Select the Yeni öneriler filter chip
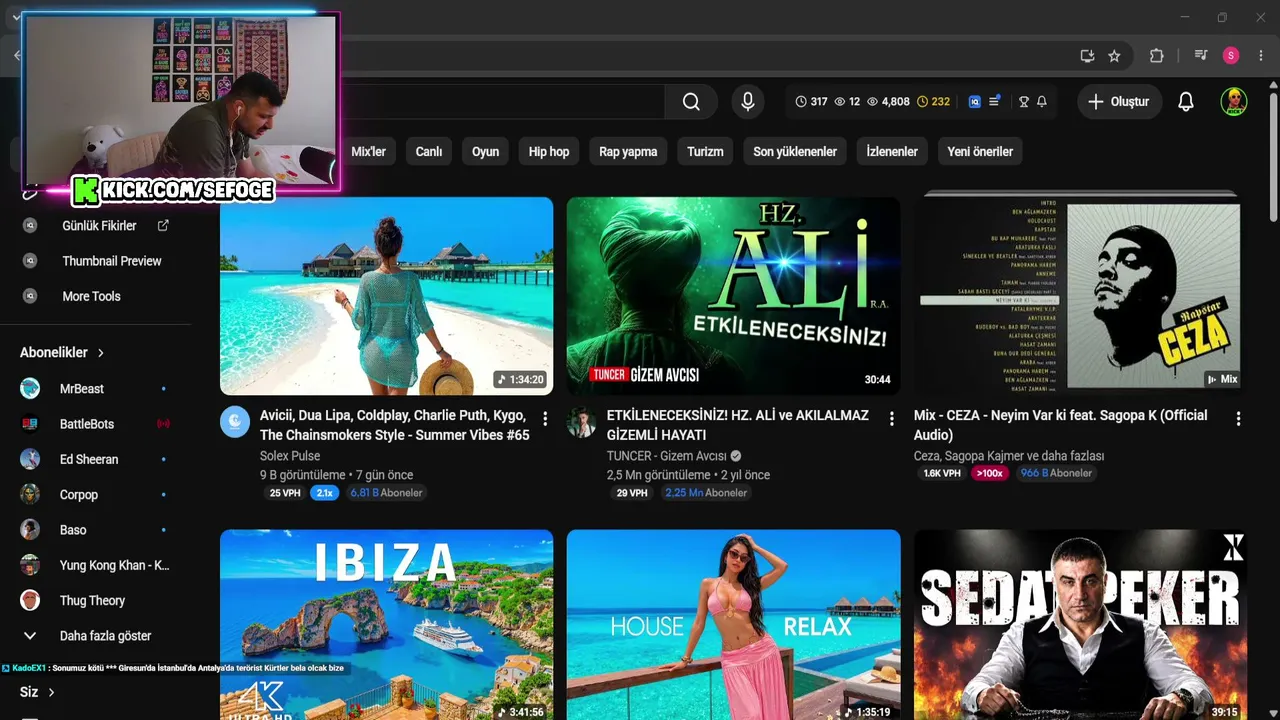This screenshot has height=720, width=1280. click(980, 152)
